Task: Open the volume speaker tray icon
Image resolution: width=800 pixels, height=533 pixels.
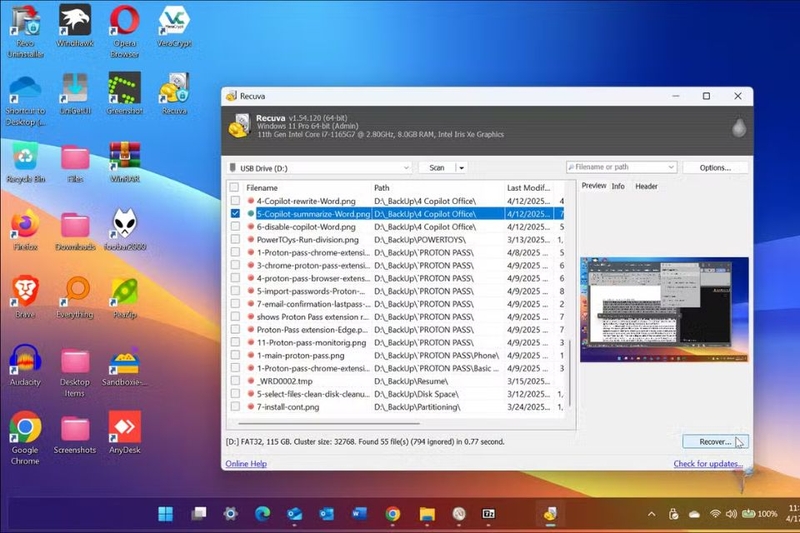Action: [731, 514]
